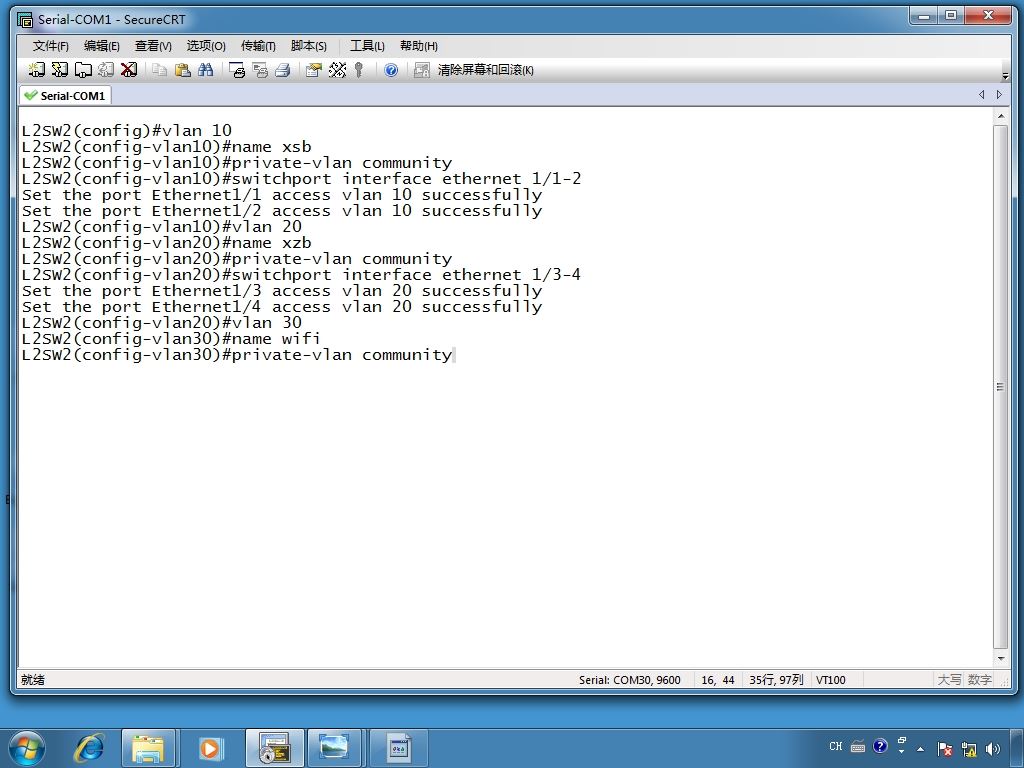Click the Public Key Assistant key icon
Screen dimensions: 1024x768
pyautogui.click(x=359, y=70)
